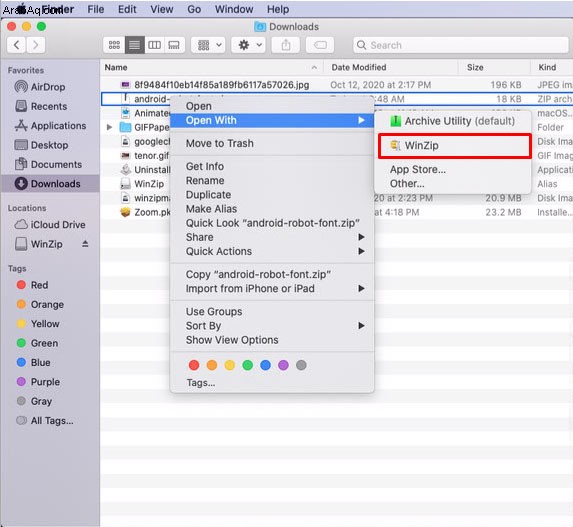Viewport: 573px width, 527px height.
Task: Expand the GIFPaper folder disclosure triangle
Action: pyautogui.click(x=109, y=127)
